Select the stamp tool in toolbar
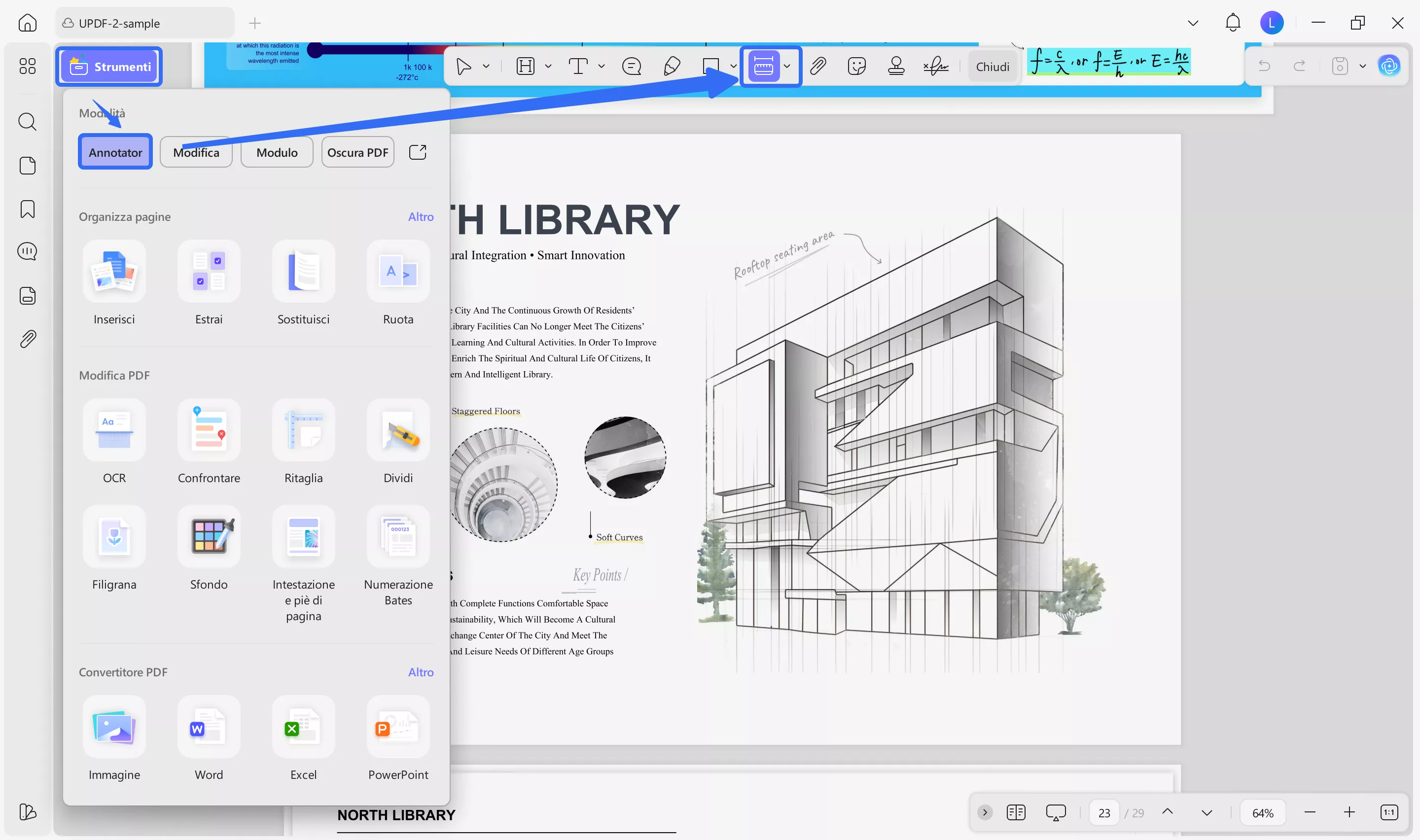 click(x=896, y=66)
